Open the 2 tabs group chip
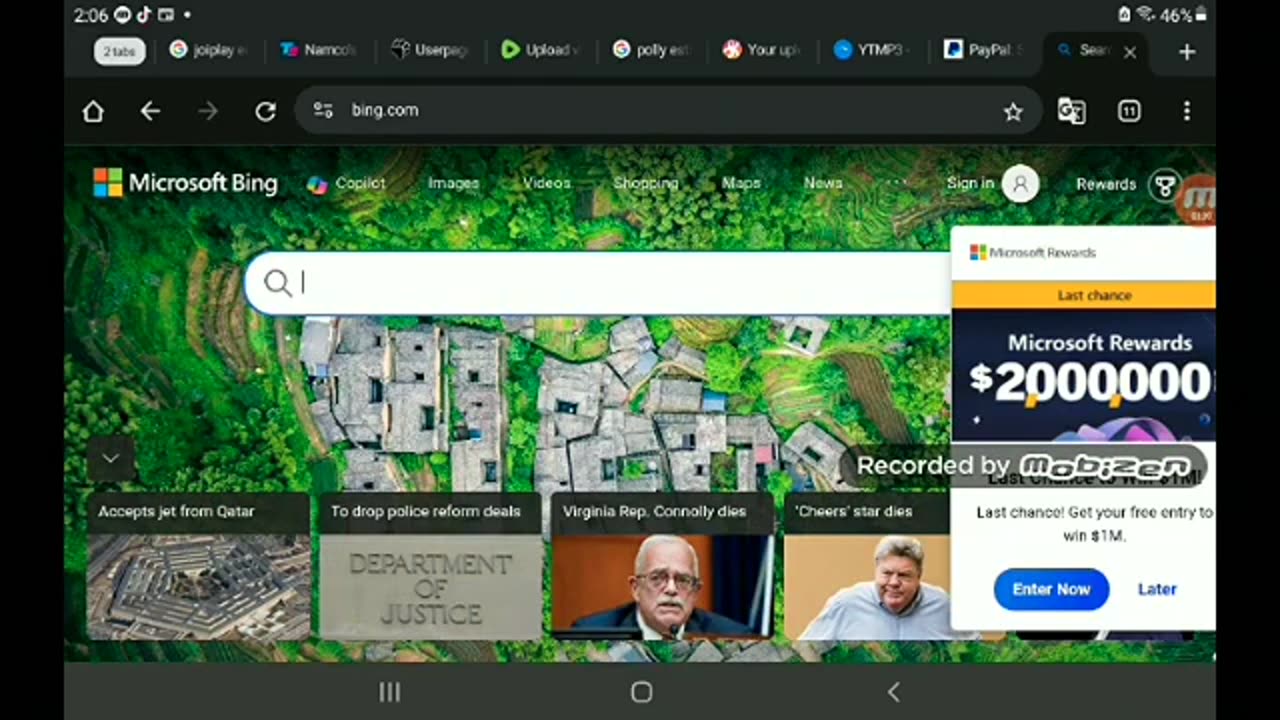This screenshot has height=720, width=1280. click(119, 51)
